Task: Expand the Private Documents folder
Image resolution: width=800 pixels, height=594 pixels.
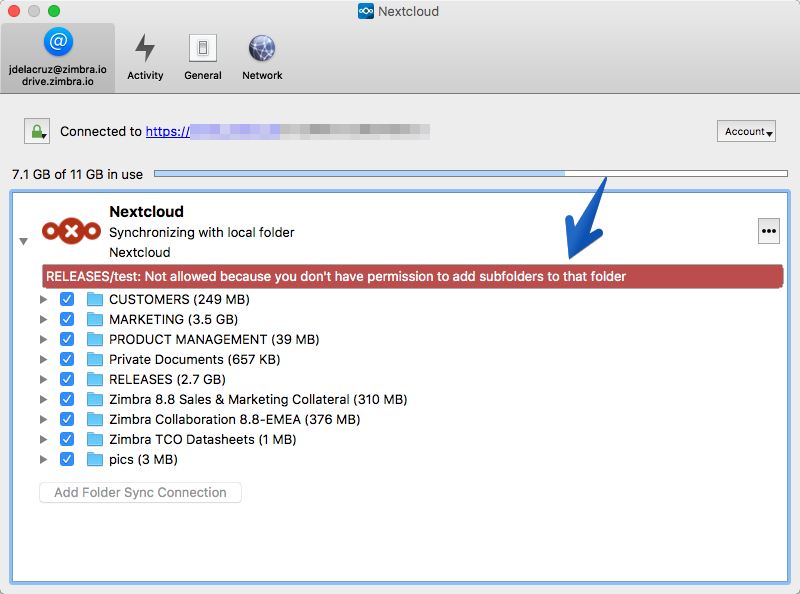Action: pyautogui.click(x=43, y=359)
